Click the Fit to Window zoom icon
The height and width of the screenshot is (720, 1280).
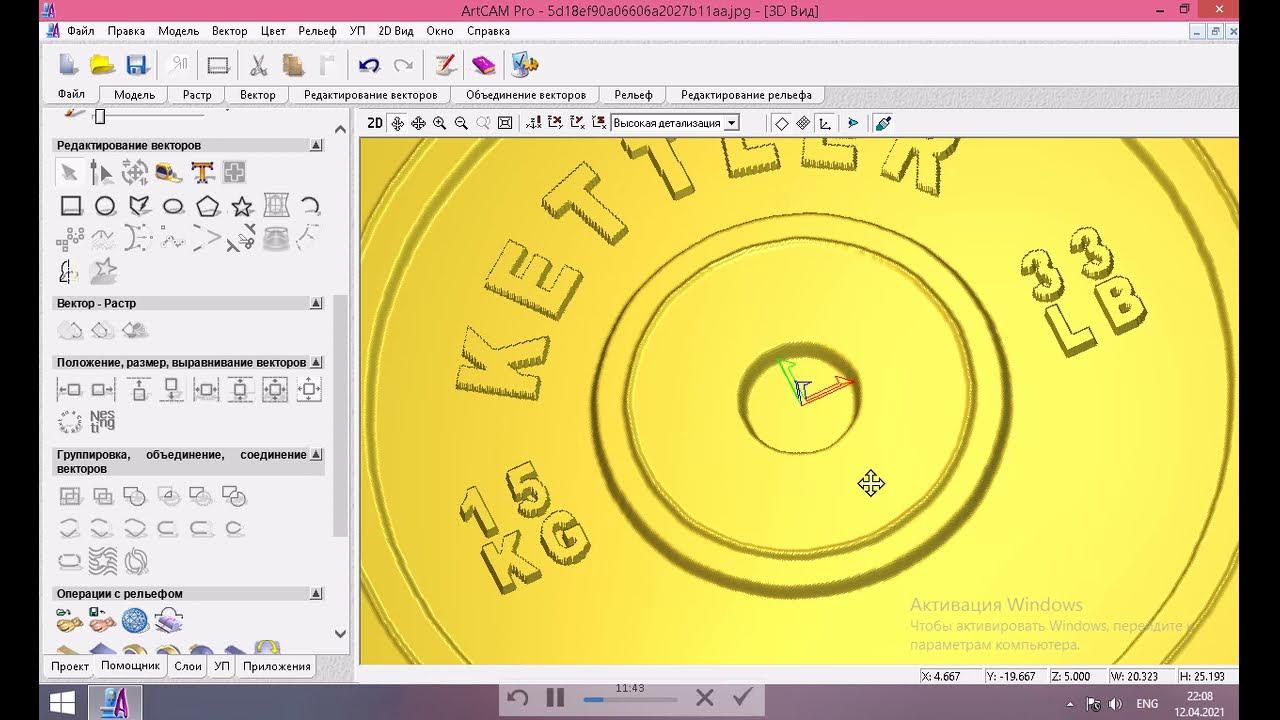[x=505, y=123]
